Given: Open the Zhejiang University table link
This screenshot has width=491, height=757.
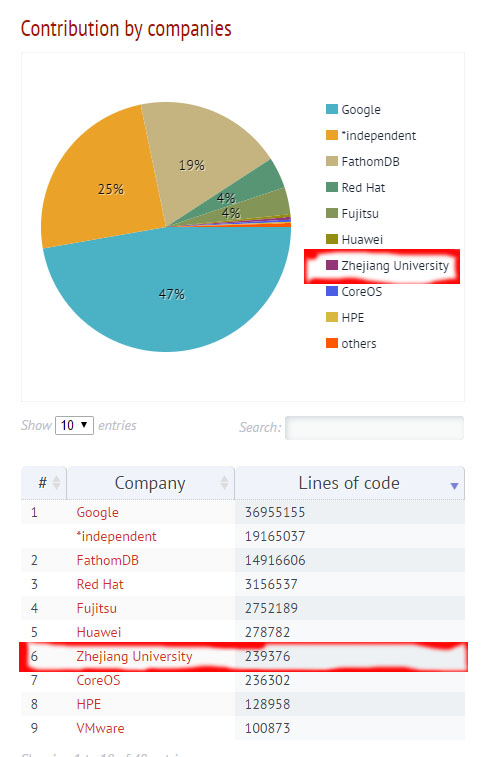Looking at the screenshot, I should [134, 656].
